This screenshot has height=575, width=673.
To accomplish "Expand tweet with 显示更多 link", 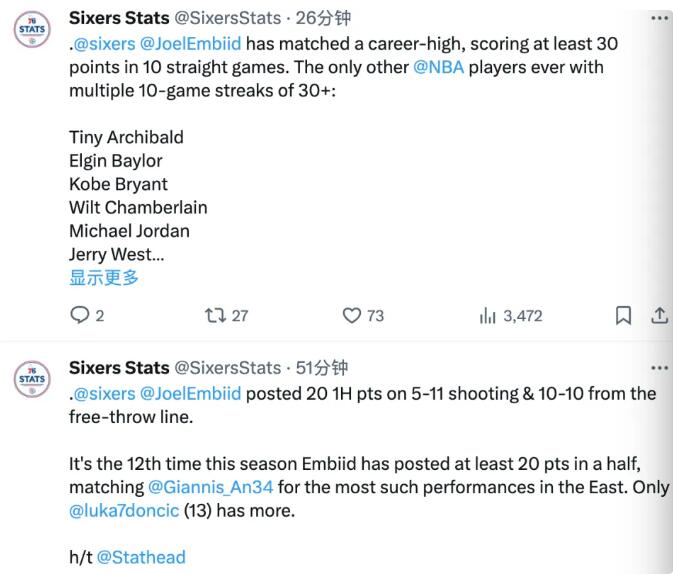I will 104,278.
